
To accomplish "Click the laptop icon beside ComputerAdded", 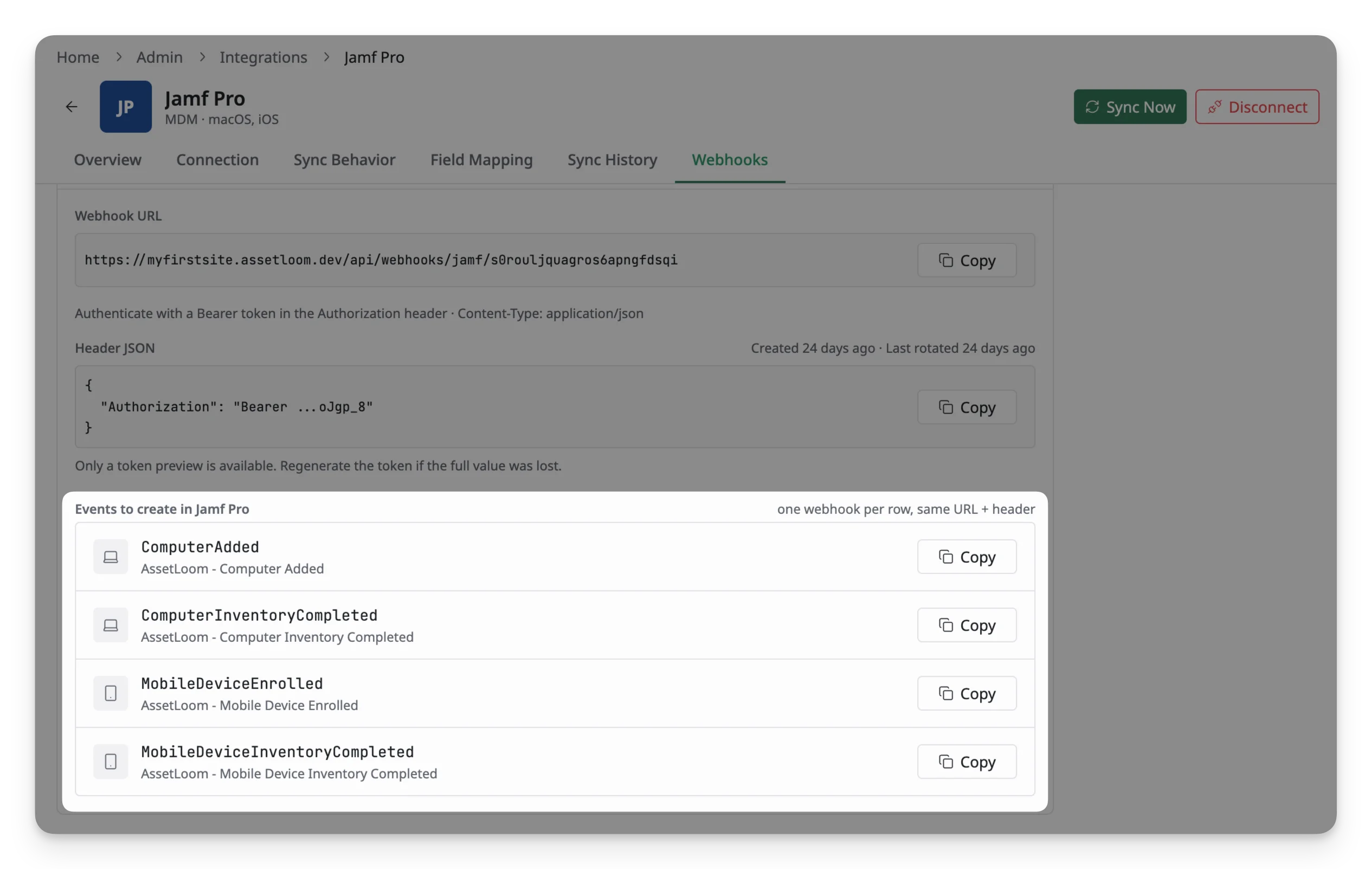I will [x=111, y=557].
